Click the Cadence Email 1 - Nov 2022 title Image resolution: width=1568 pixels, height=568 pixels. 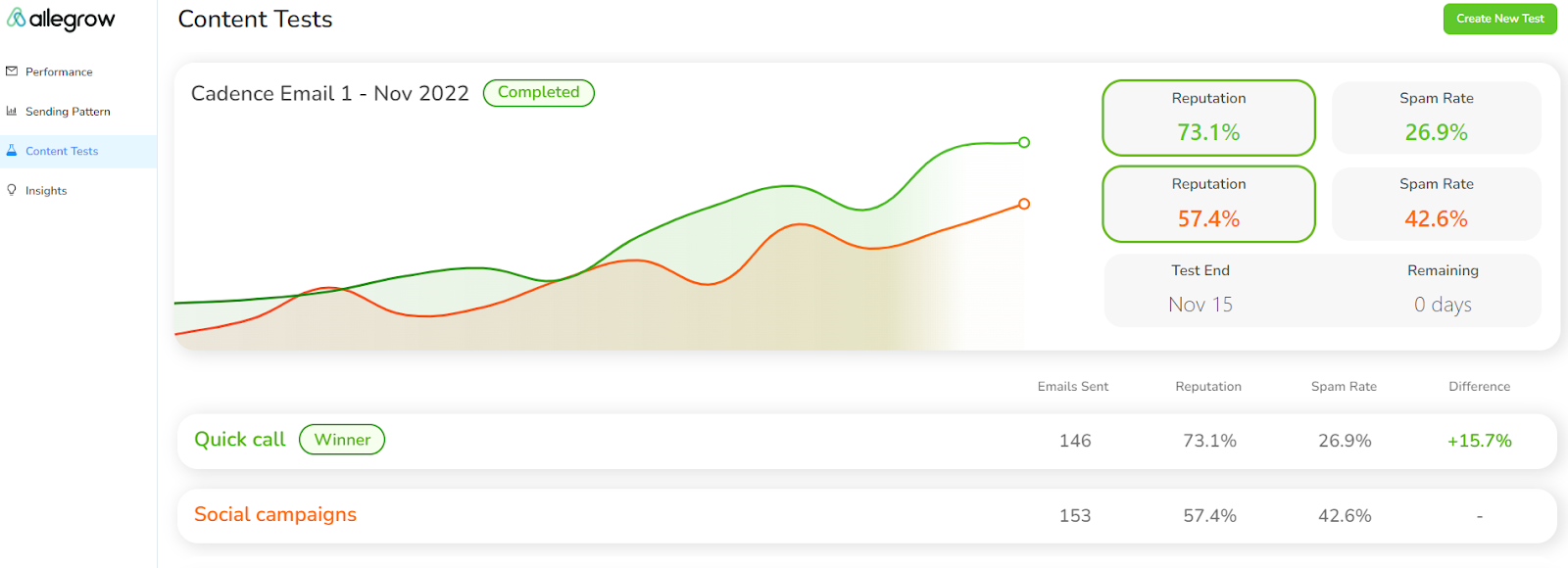click(x=328, y=93)
